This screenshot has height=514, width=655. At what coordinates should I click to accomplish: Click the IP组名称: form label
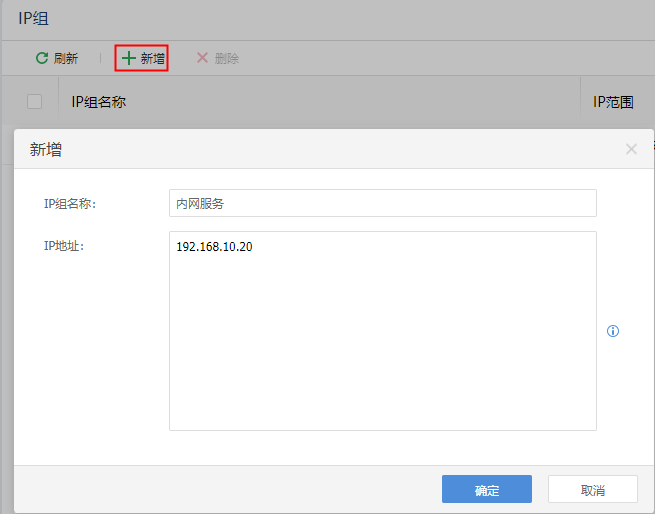tap(76, 203)
